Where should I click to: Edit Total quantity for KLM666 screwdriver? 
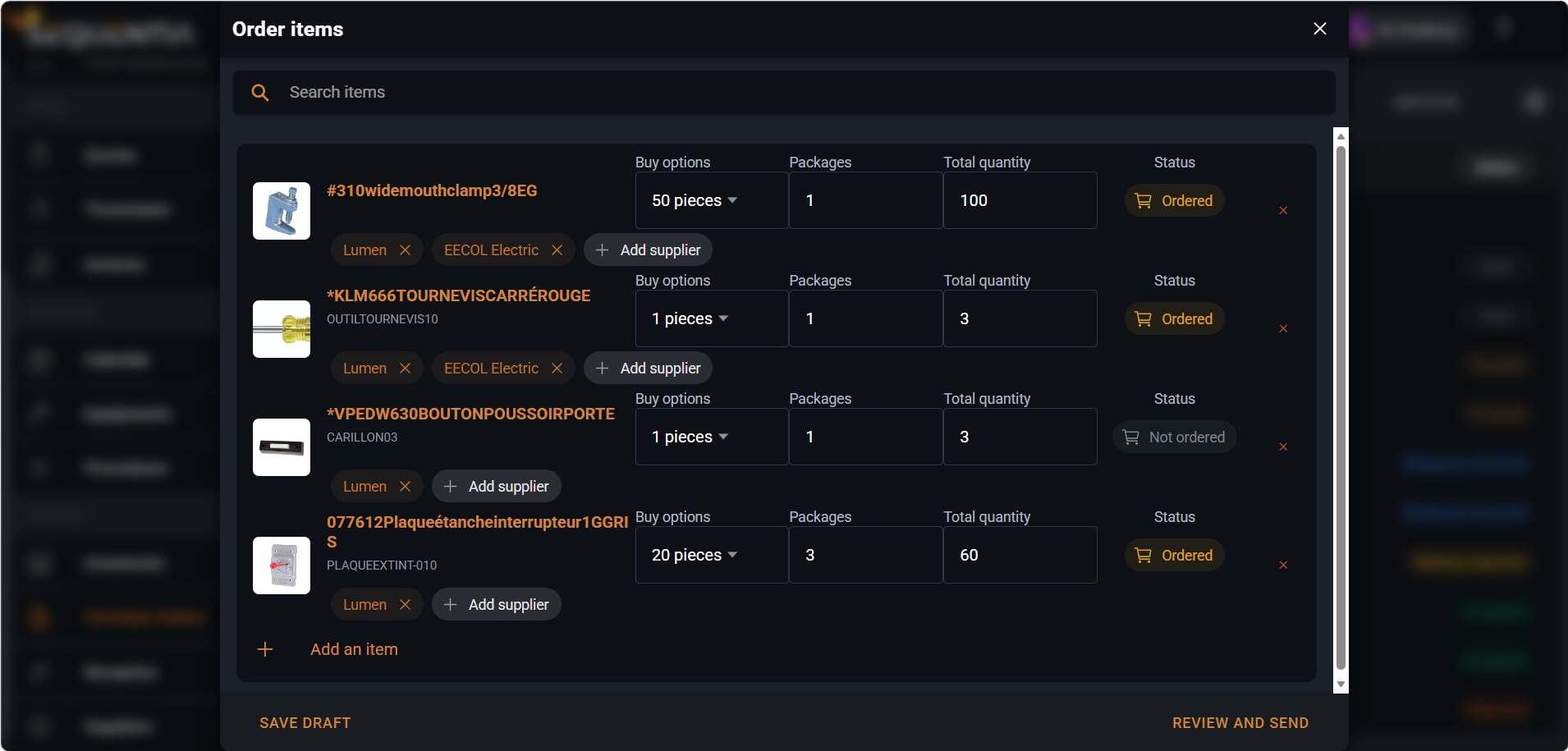point(1020,318)
